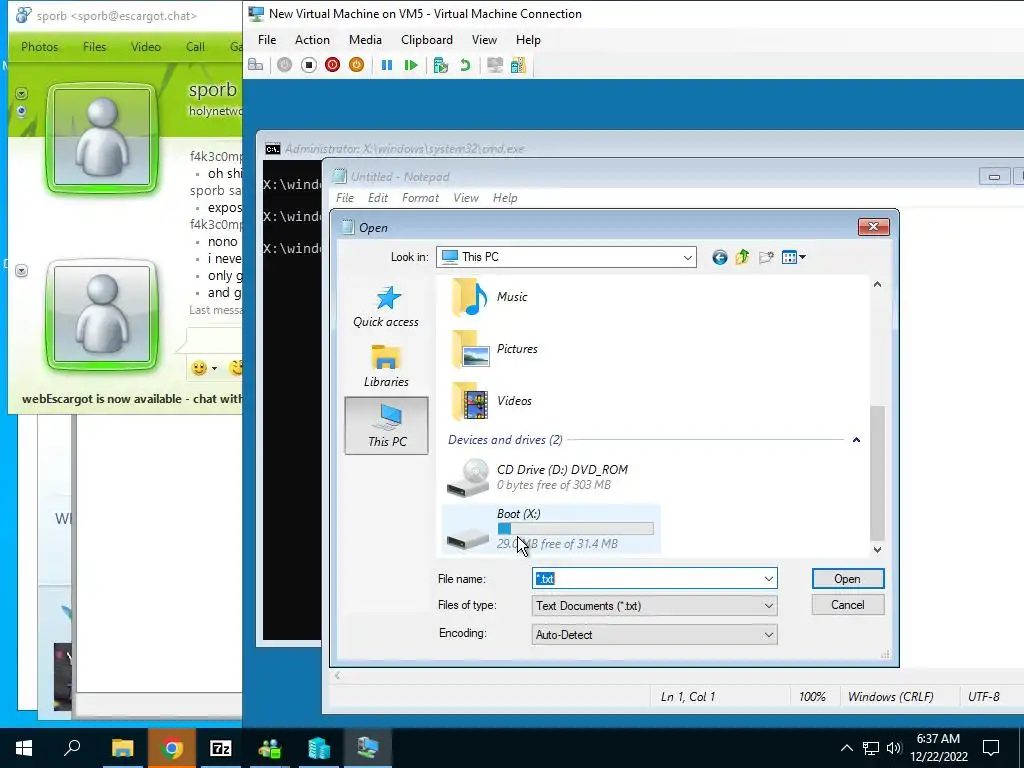Collapse bottom avatar with small arrow button
The height and width of the screenshot is (768, 1024).
[x=21, y=270]
